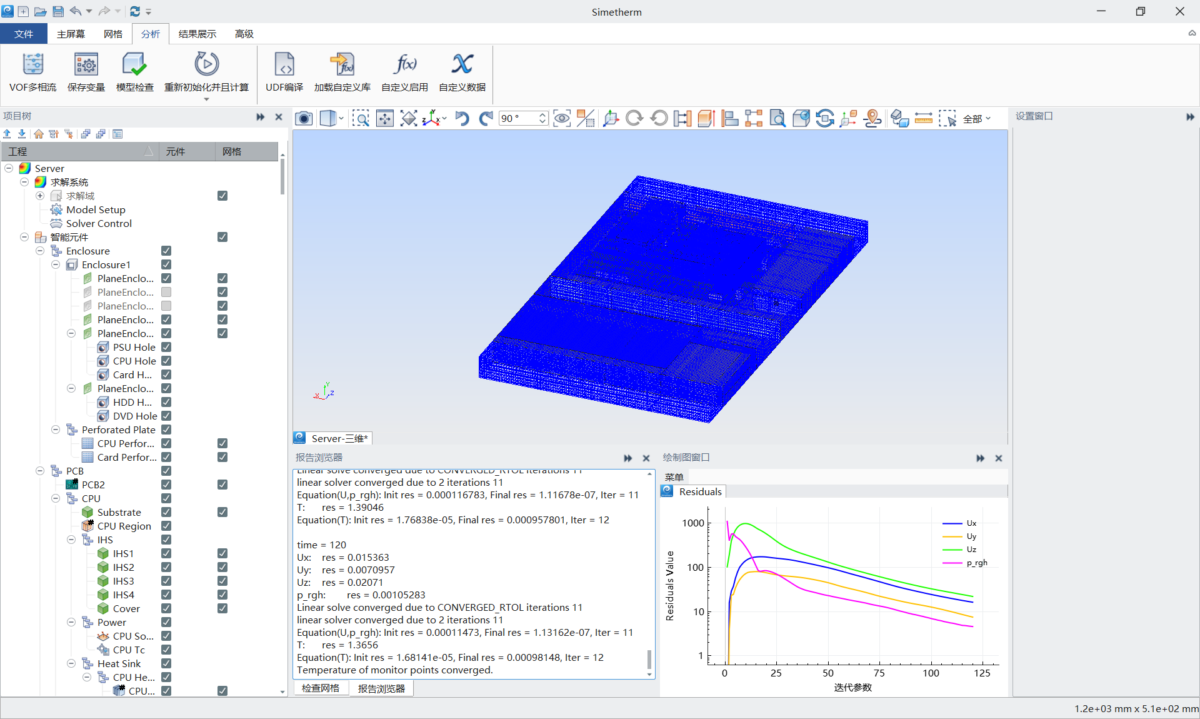Open the 文件 file menu
This screenshot has height=719, width=1200.
[x=24, y=33]
